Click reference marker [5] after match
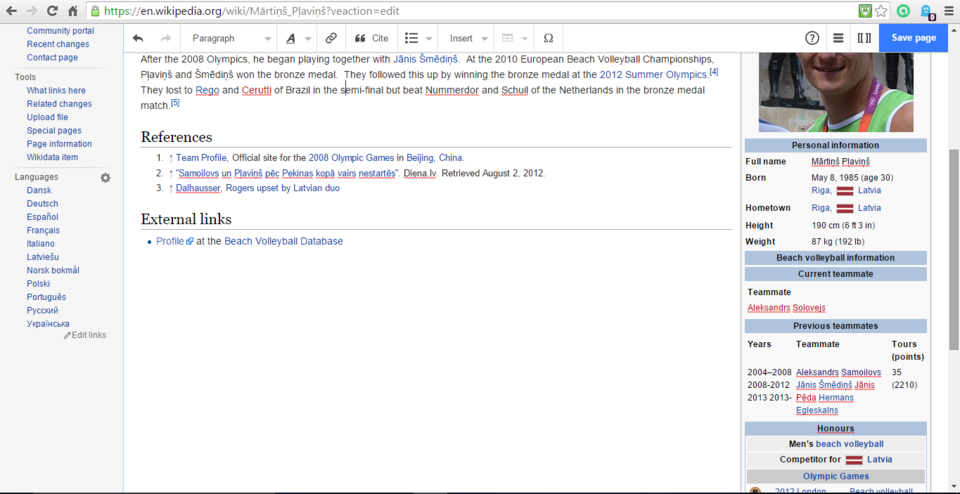Image resolution: width=960 pixels, height=494 pixels. click(x=175, y=103)
